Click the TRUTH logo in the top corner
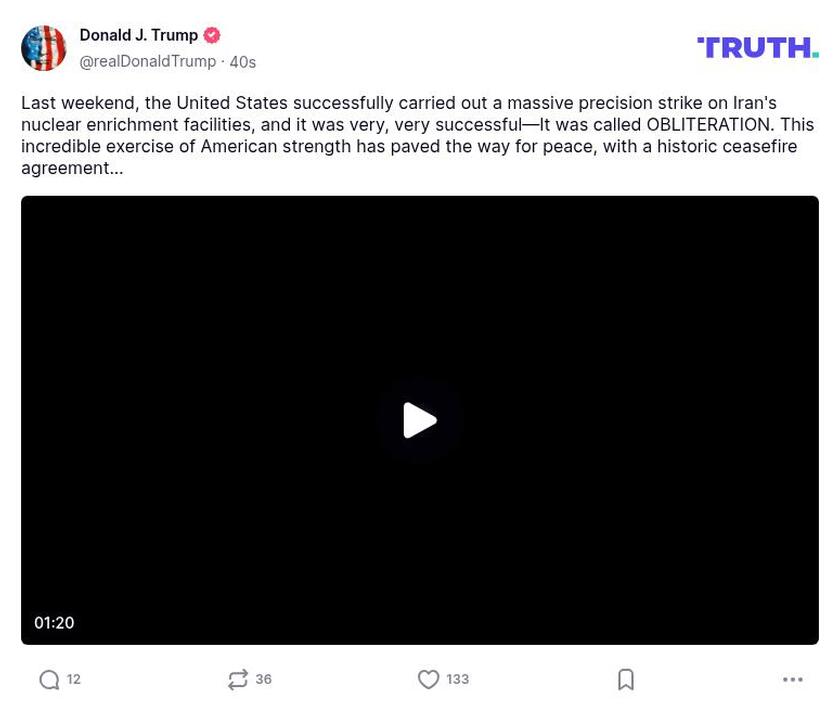This screenshot has width=840, height=718. pos(758,45)
